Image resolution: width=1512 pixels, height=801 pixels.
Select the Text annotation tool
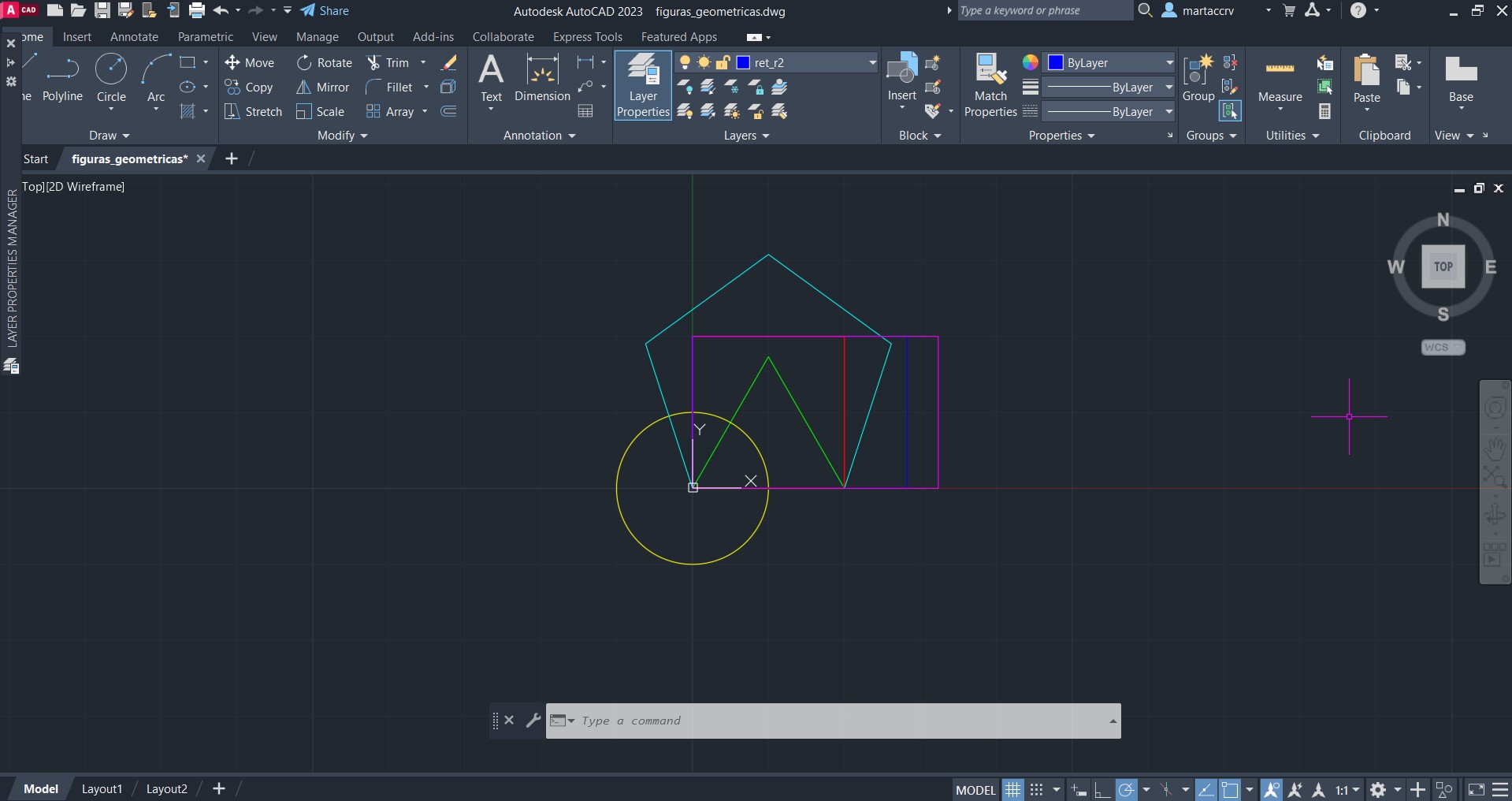tap(491, 77)
